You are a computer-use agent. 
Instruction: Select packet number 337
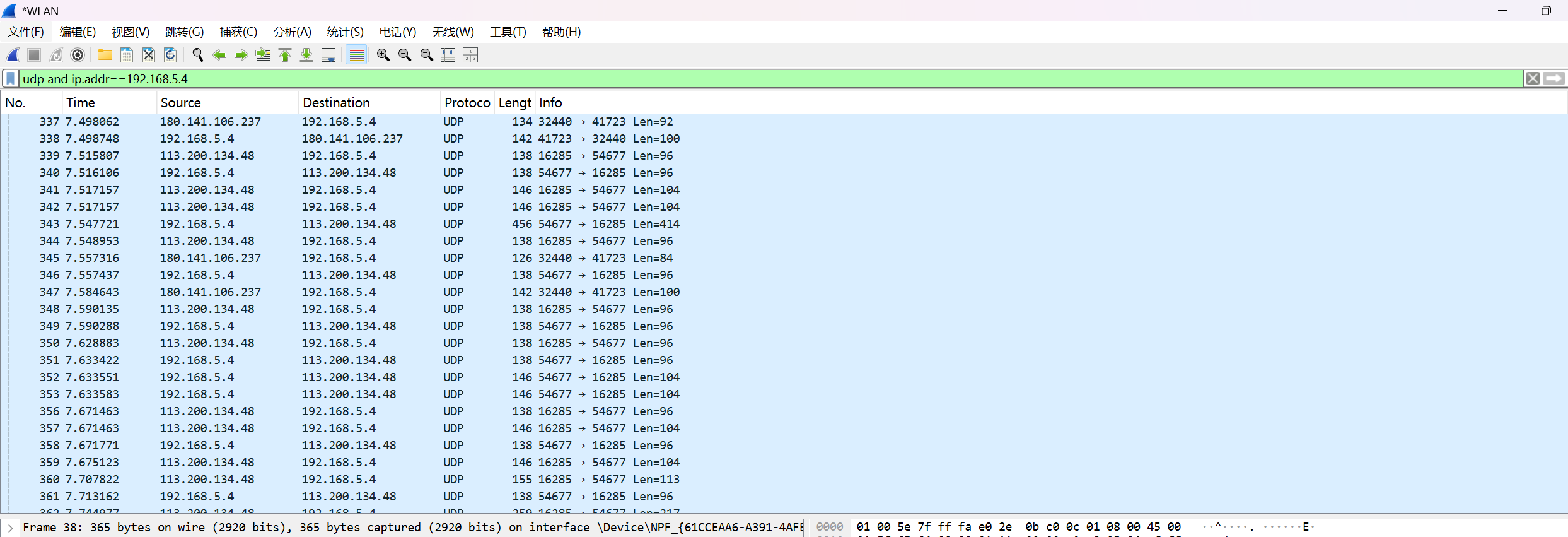pyautogui.click(x=784, y=122)
